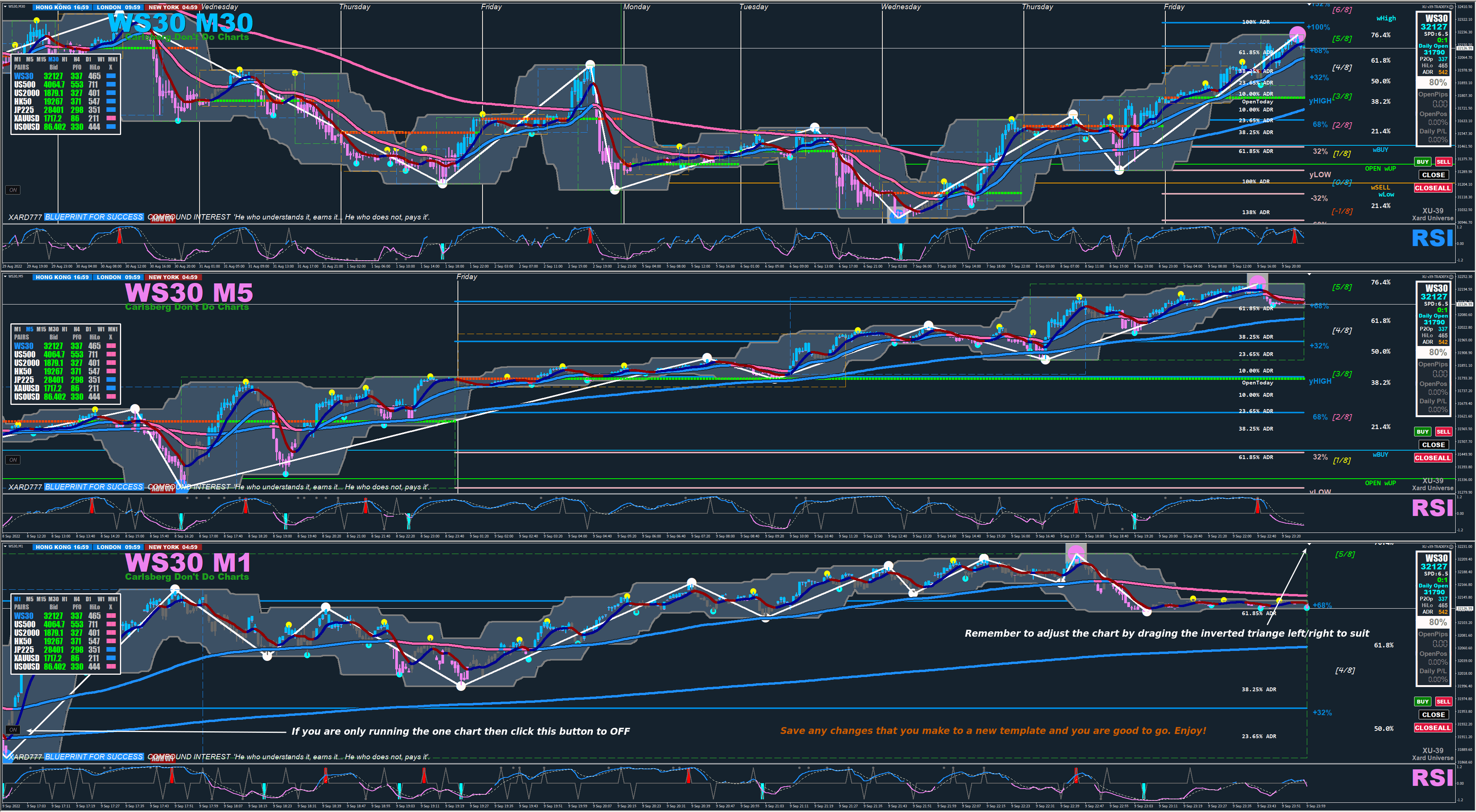Select HK50 pair in M5 chart panel
Image resolution: width=1476 pixels, height=812 pixels.
point(23,371)
